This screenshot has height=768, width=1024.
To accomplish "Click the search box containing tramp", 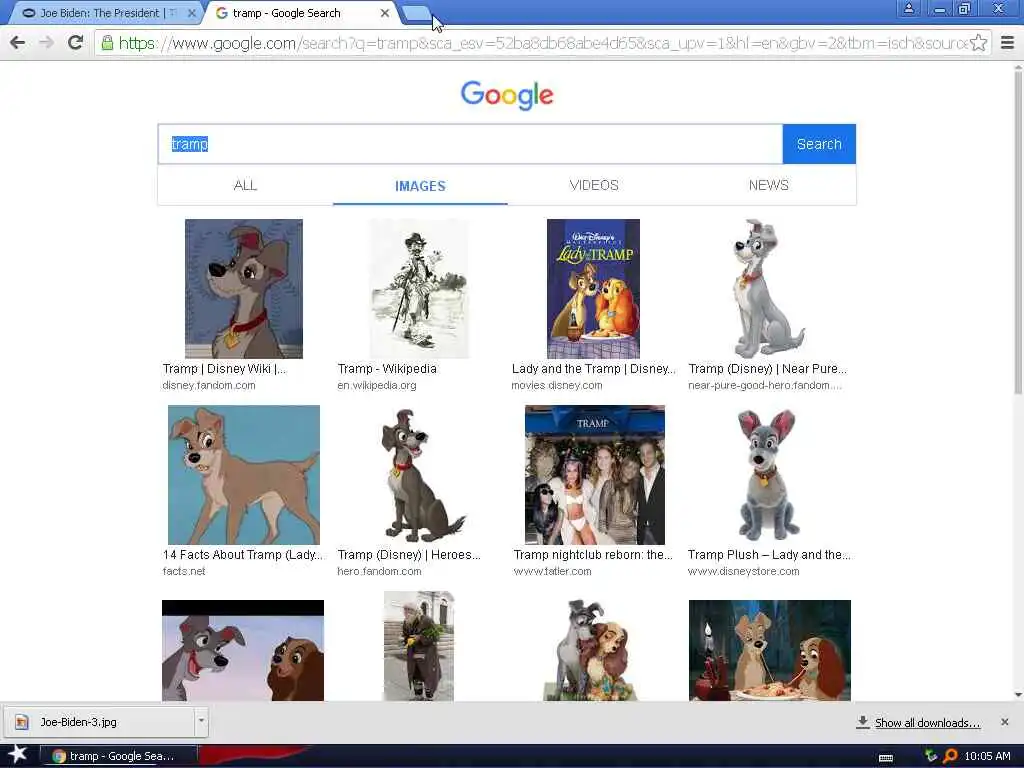I will coord(470,144).
